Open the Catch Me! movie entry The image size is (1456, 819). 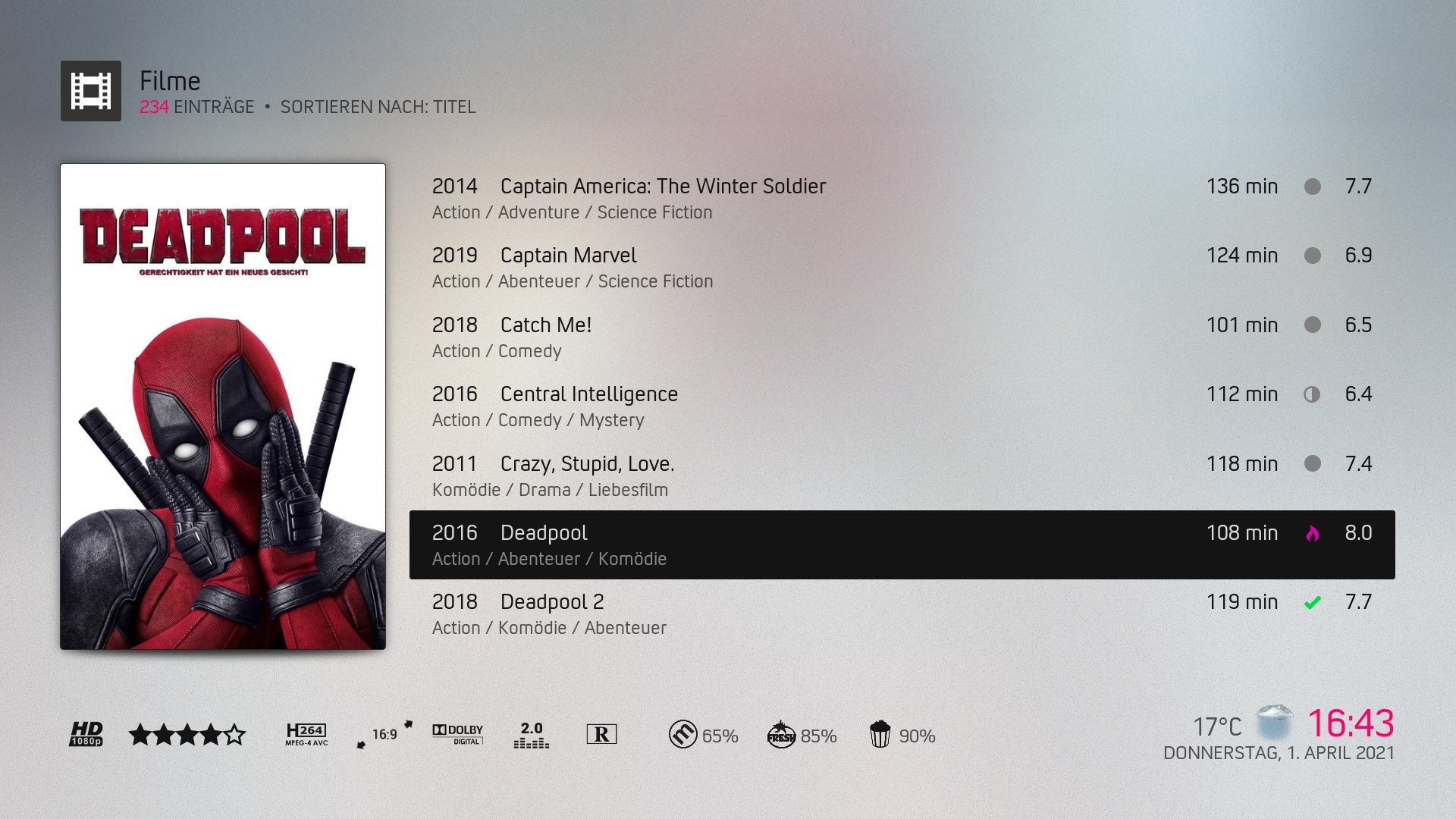pyautogui.click(x=902, y=337)
